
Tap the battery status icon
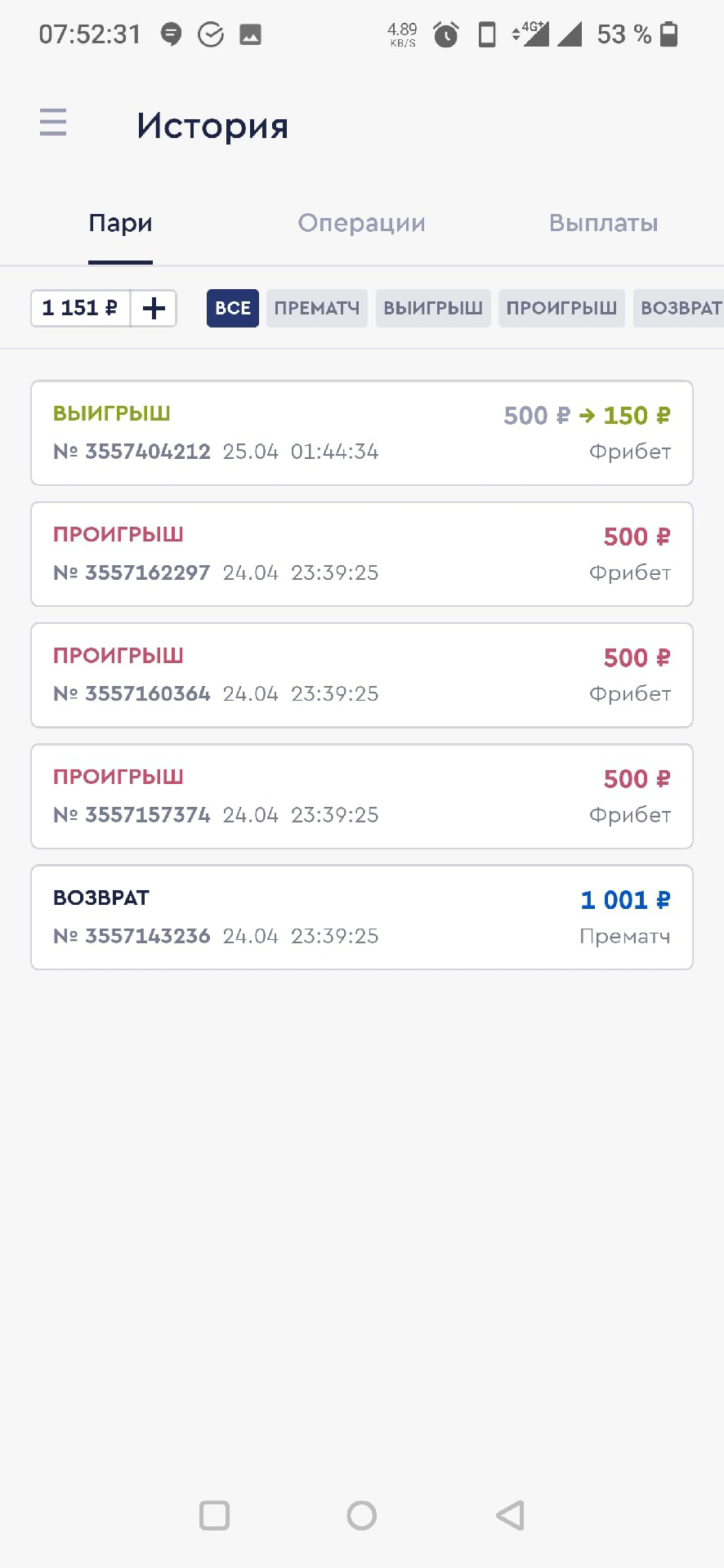point(668,34)
